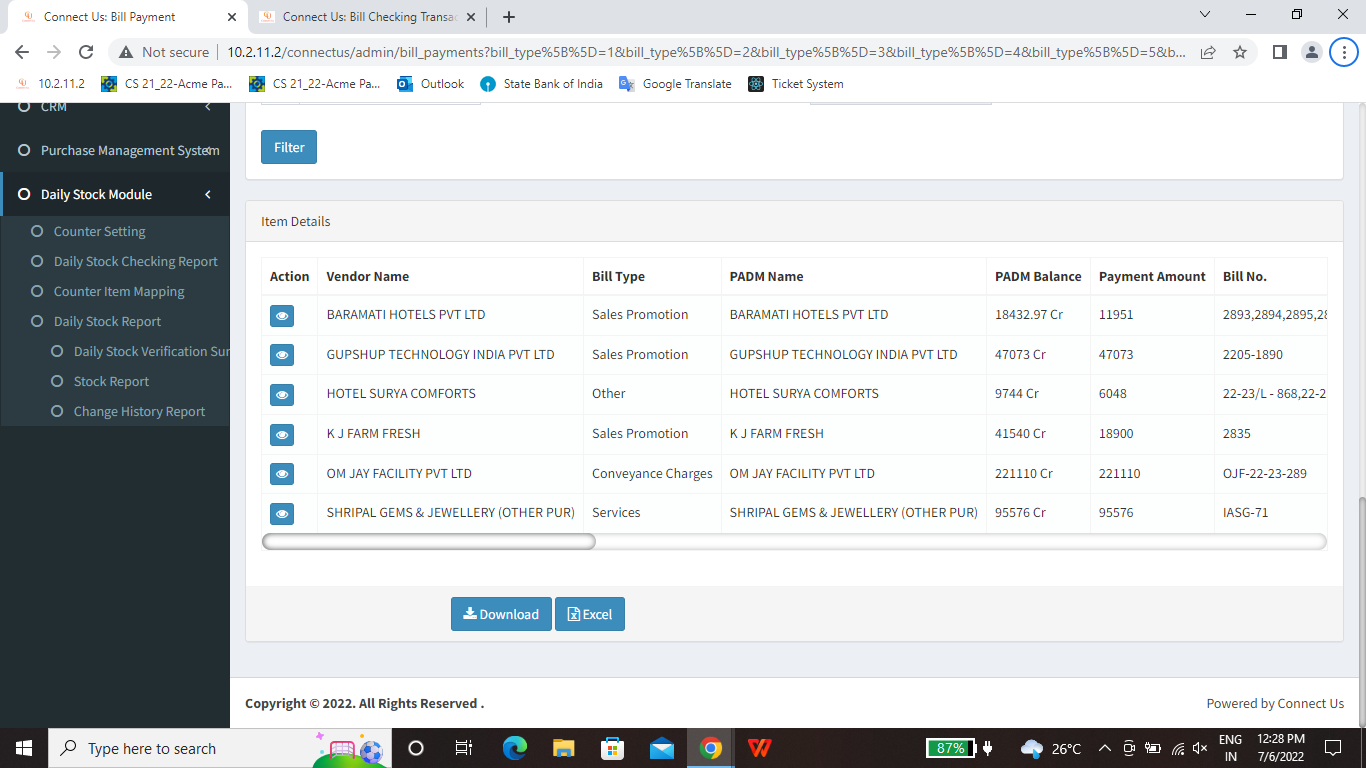The width and height of the screenshot is (1366, 768).
Task: Collapse the Daily Stock Module menu
Action: [115, 194]
